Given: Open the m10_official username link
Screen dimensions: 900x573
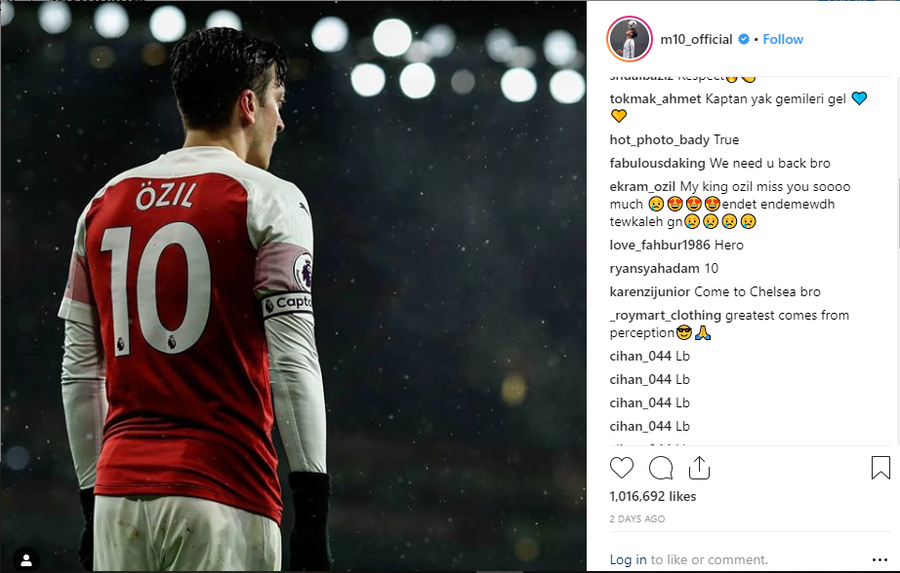Looking at the screenshot, I should click(697, 39).
